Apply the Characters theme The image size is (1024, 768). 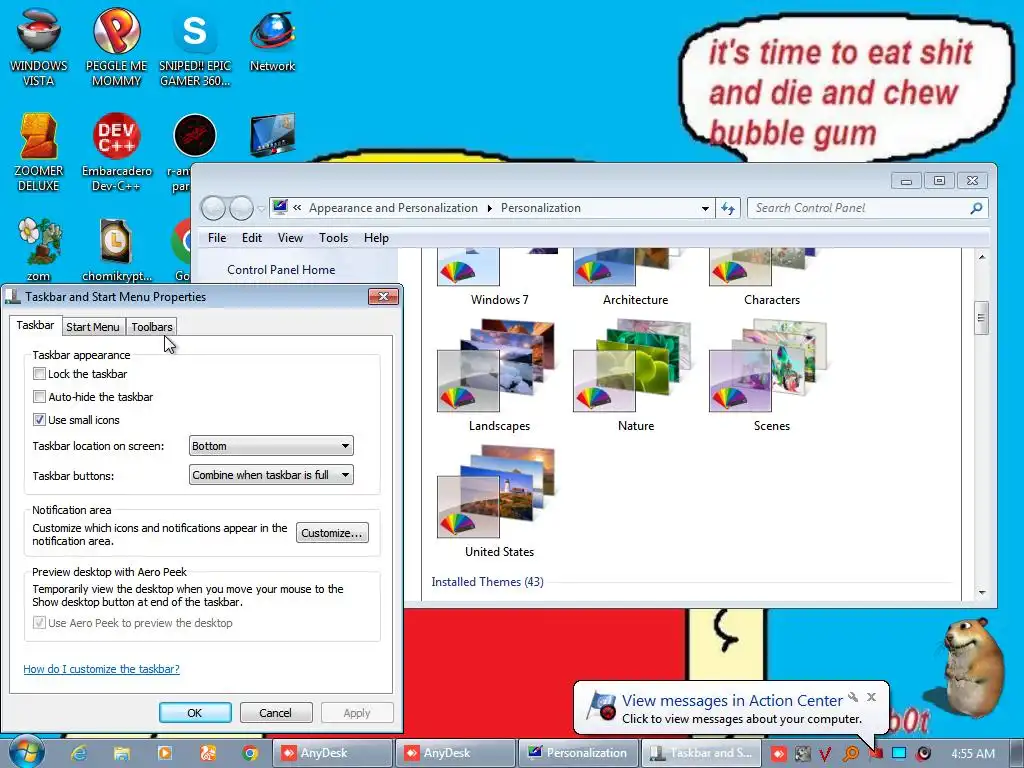tap(771, 278)
